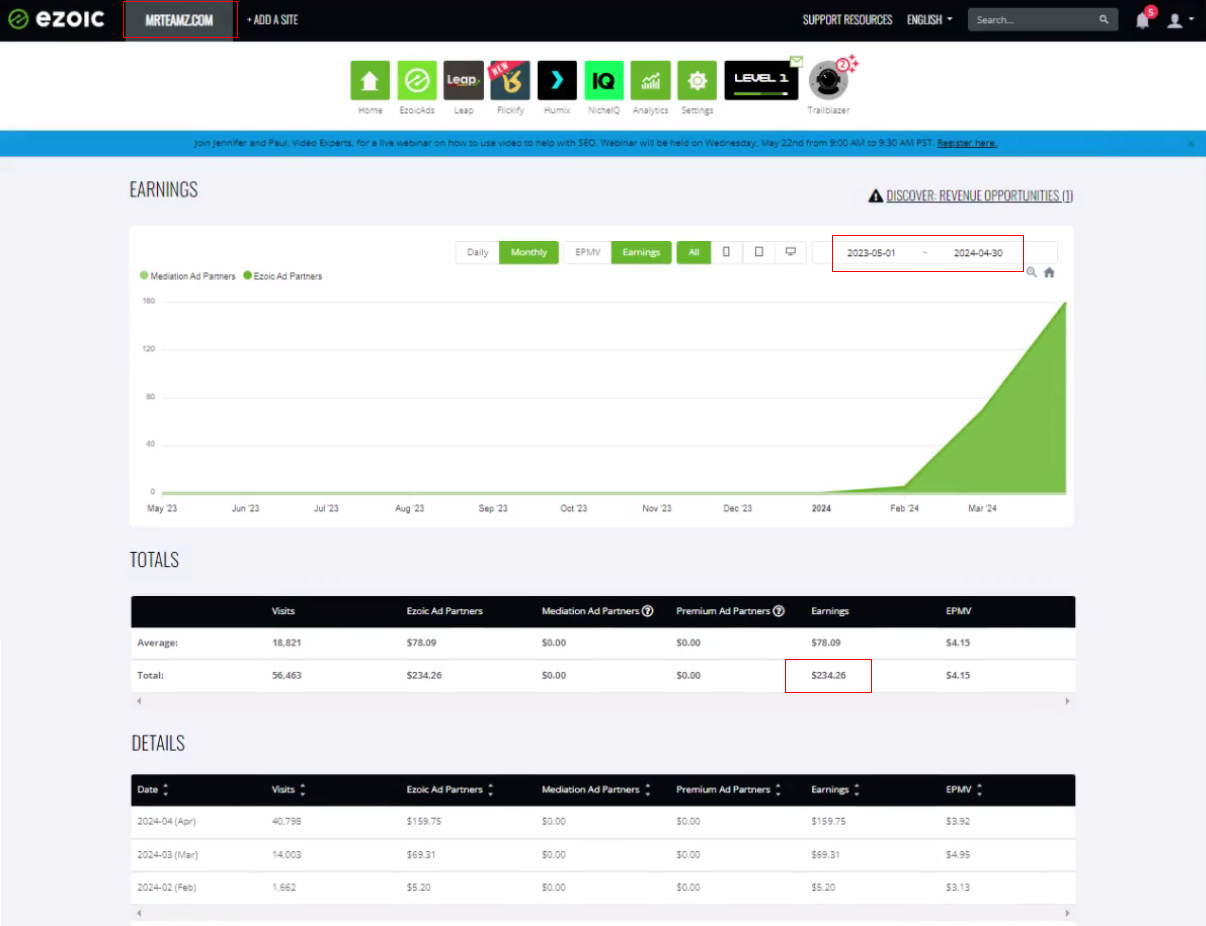Select the Monthly view toggle
Viewport: 1206px width, 926px height.
(x=529, y=252)
